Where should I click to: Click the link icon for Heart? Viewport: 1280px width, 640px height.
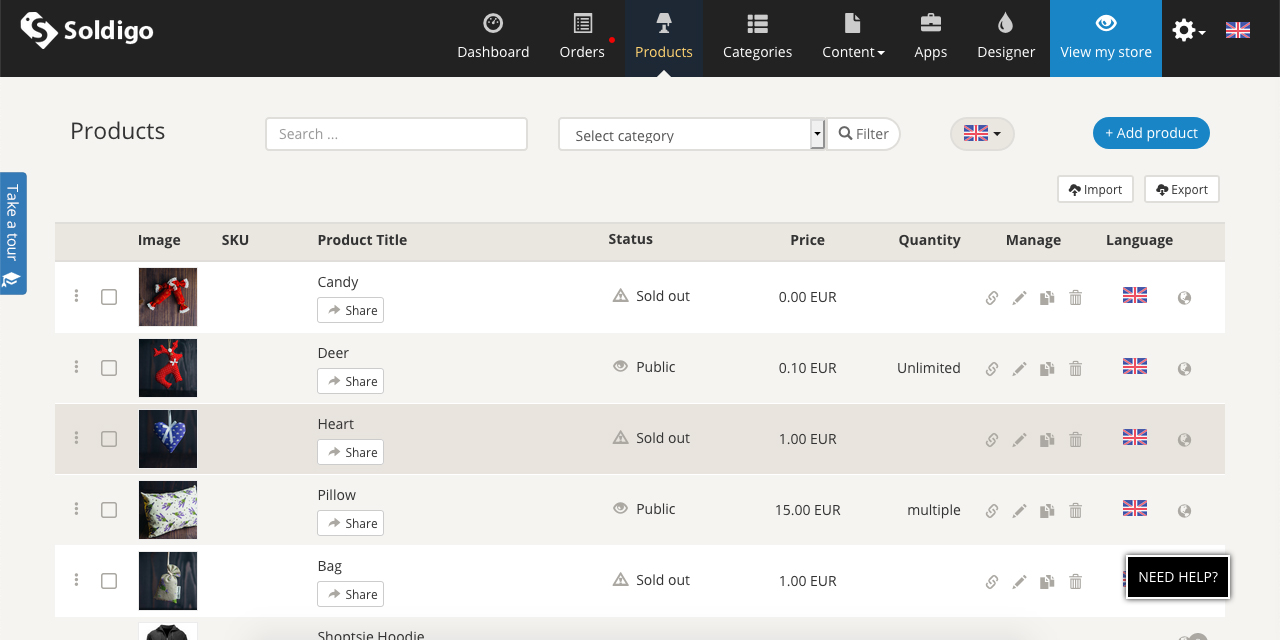tap(992, 440)
